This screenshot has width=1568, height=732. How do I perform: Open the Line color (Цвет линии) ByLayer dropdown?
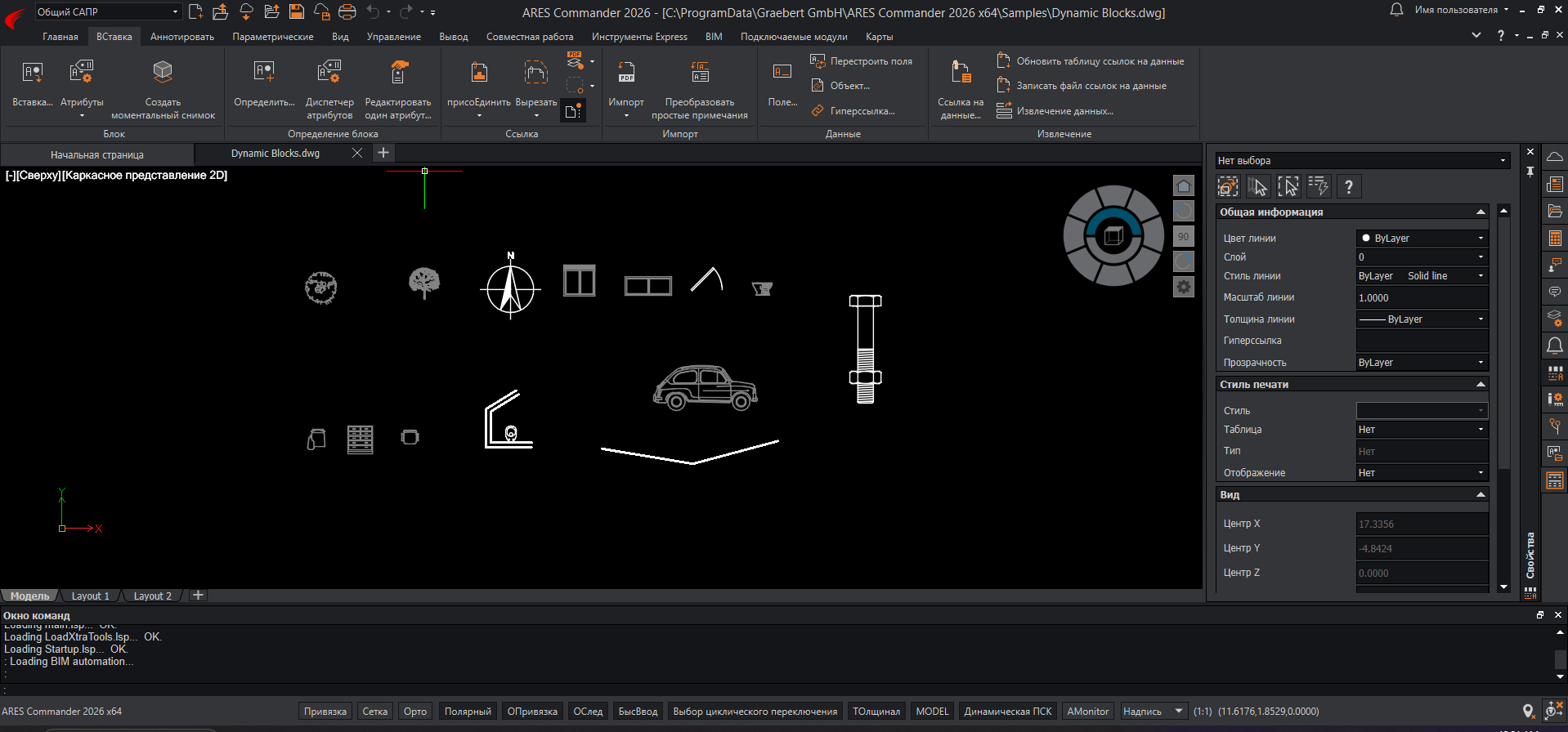click(1422, 239)
